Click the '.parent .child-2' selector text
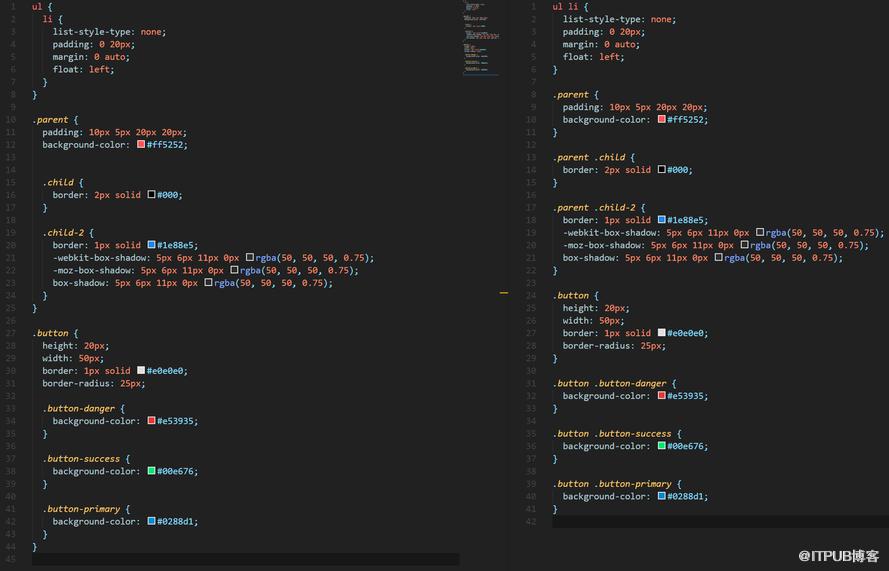The image size is (889, 571). coord(594,208)
